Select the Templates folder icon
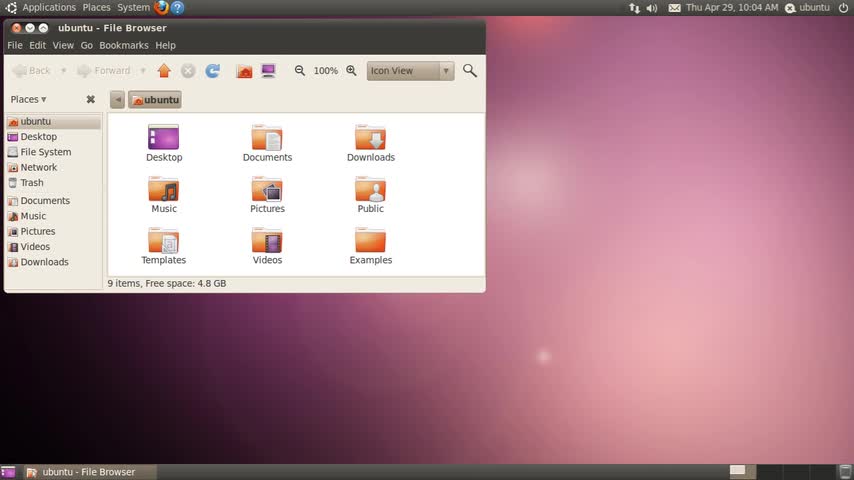854x480 pixels. (163, 240)
